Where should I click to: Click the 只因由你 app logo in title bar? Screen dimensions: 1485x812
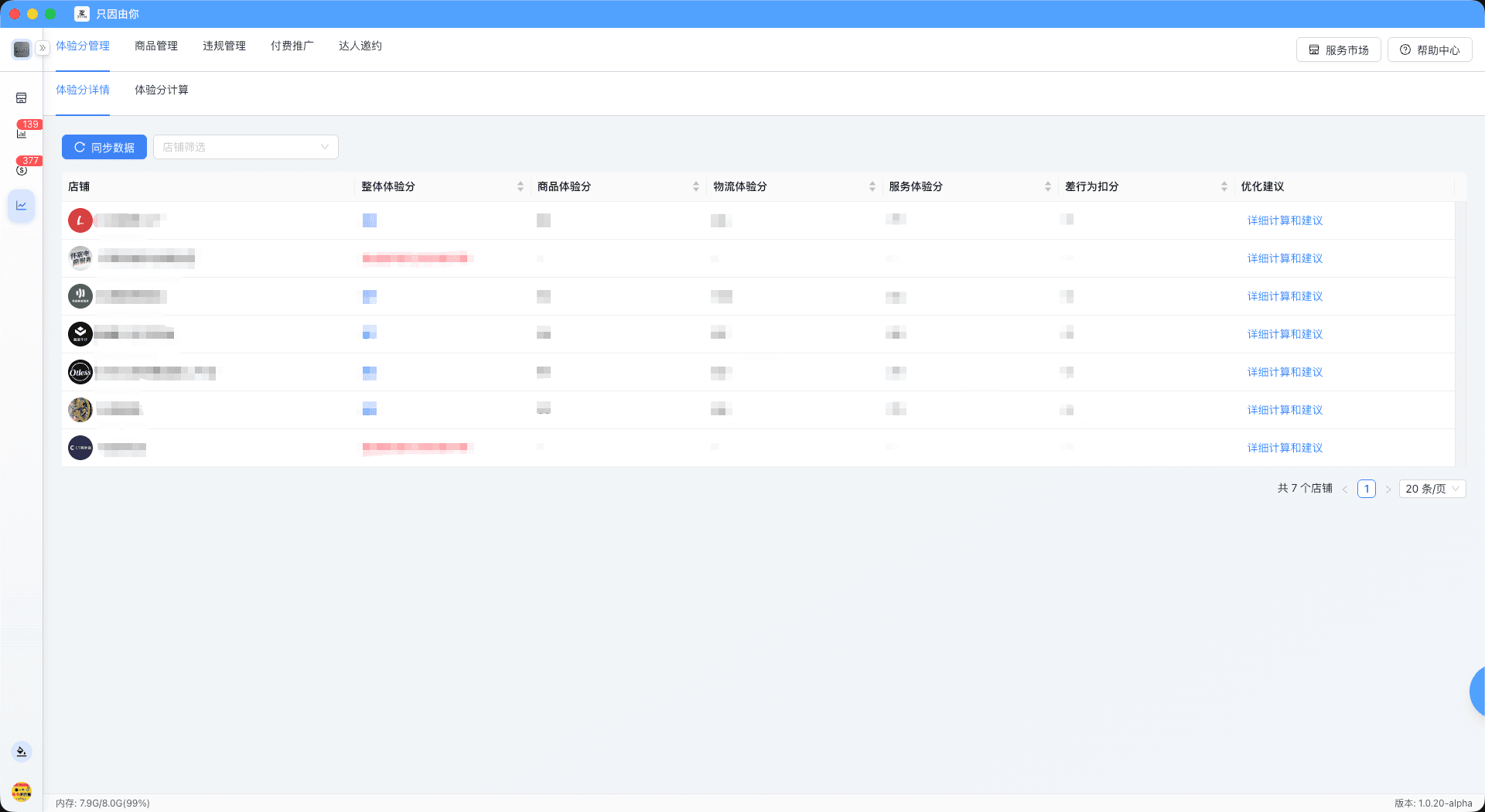82,14
